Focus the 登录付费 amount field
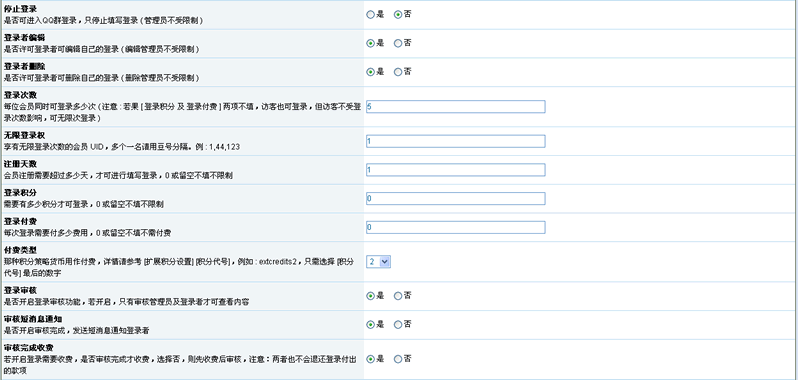The width and height of the screenshot is (798, 380). (x=455, y=227)
